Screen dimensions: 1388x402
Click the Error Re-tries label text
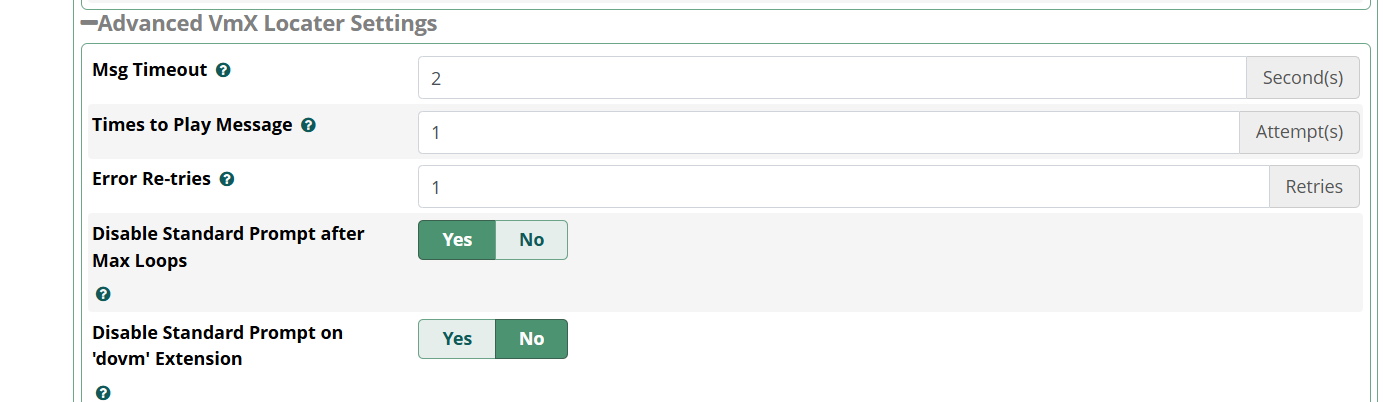(x=151, y=180)
